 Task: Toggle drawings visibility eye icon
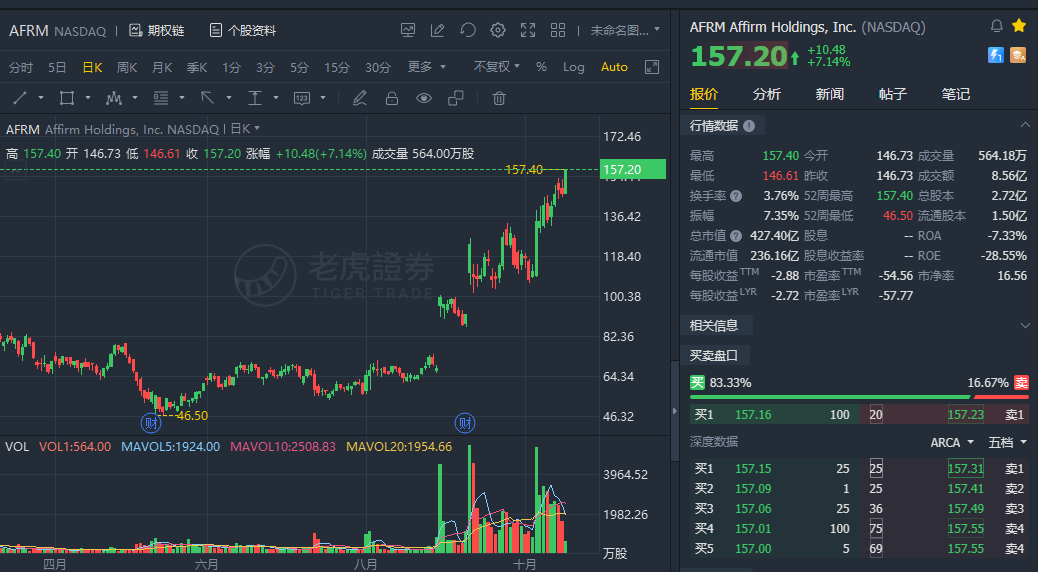[x=424, y=98]
